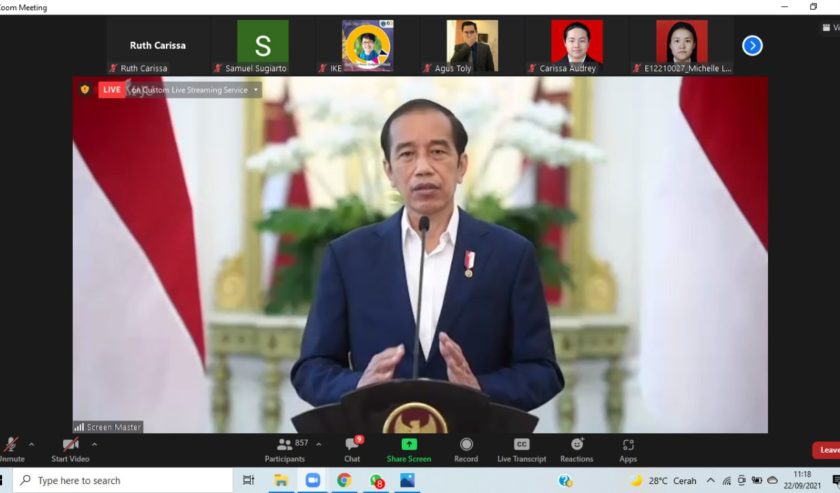The width and height of the screenshot is (840, 493).
Task: Unmute the microphone
Action: pyautogui.click(x=11, y=450)
